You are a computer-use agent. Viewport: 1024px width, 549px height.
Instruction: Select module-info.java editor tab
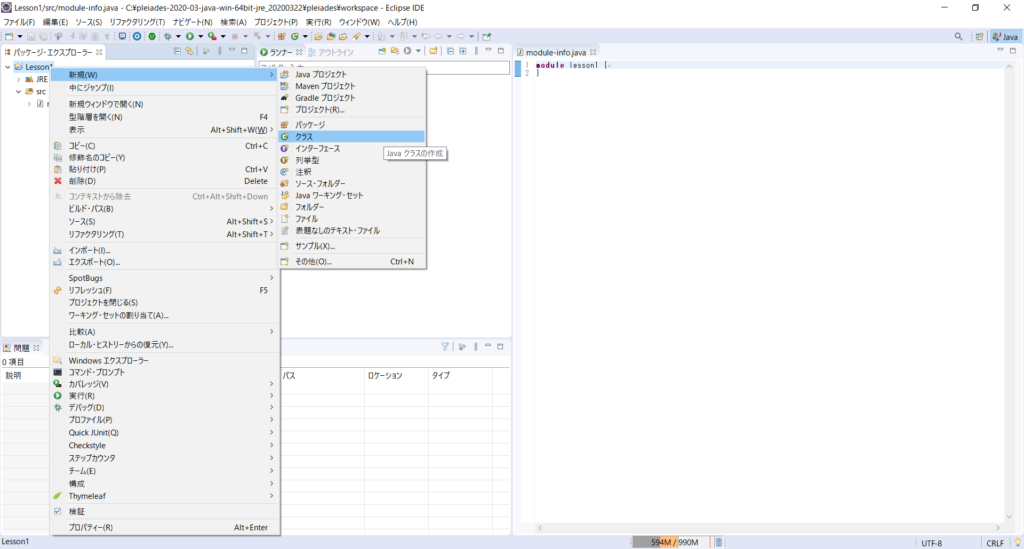click(556, 52)
